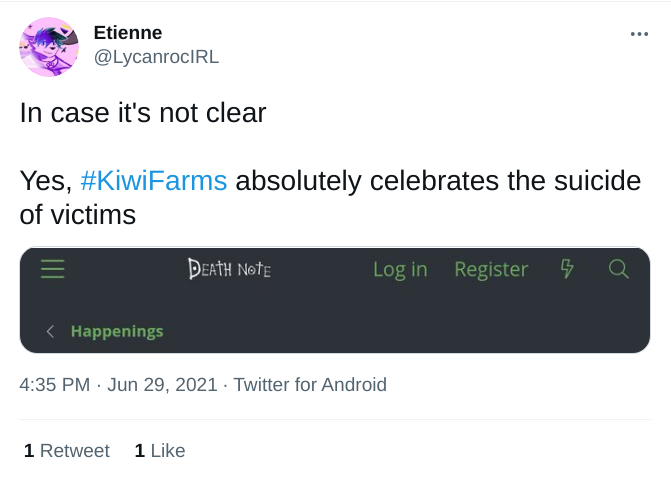Open the tweet's three-dot more options menu
The height and width of the screenshot is (482, 671).
pyautogui.click(x=639, y=34)
